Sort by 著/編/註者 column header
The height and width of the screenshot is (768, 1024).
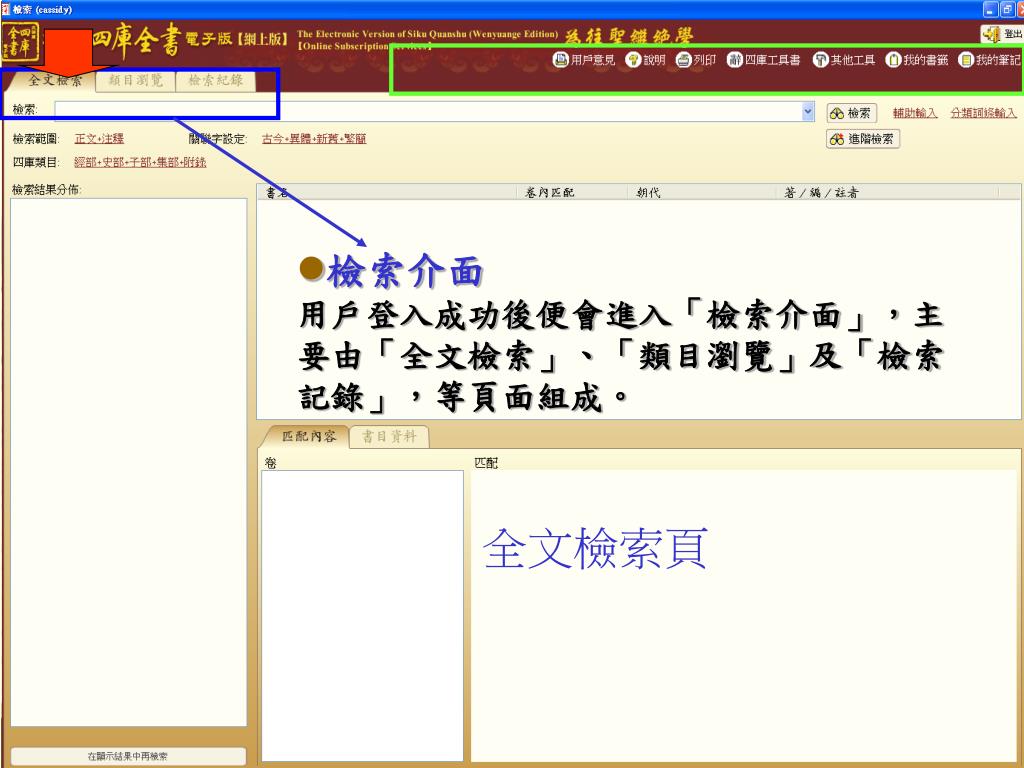(x=888, y=192)
